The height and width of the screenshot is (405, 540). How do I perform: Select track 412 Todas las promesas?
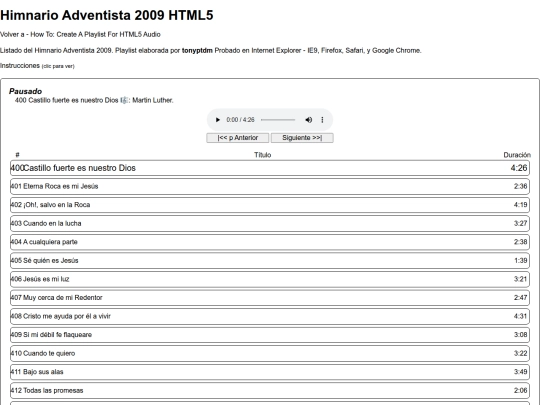point(270,391)
